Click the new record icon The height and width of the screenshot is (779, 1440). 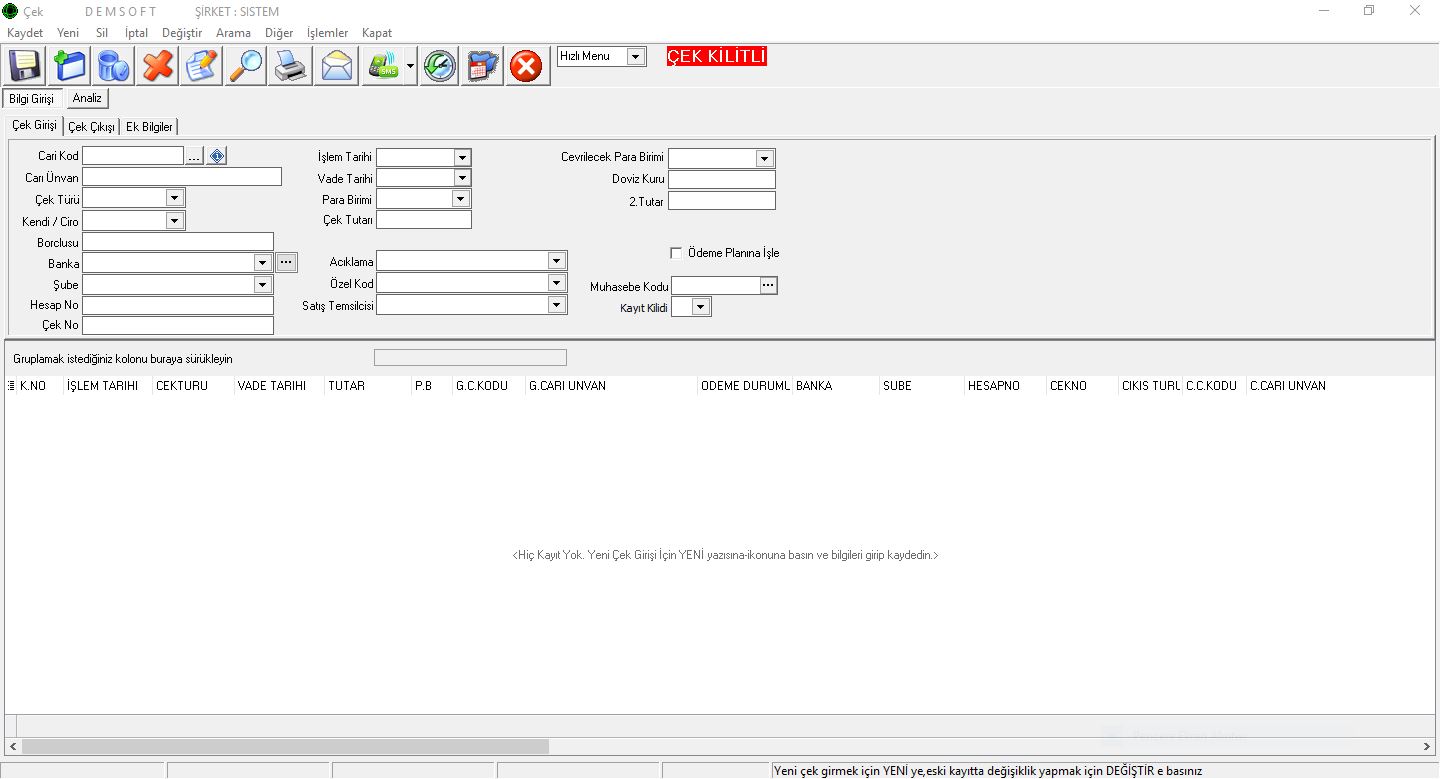click(x=69, y=66)
